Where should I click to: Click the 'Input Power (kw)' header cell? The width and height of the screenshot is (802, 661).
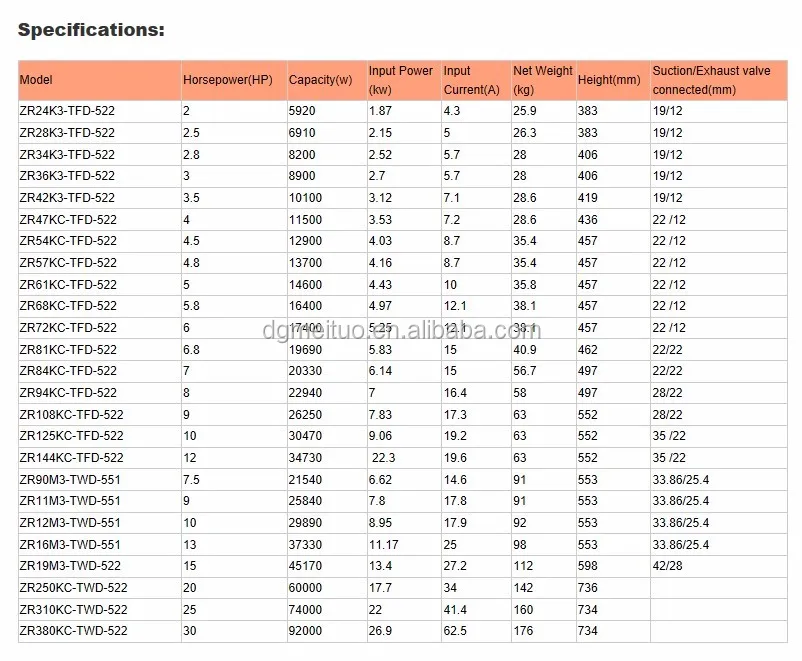point(400,80)
